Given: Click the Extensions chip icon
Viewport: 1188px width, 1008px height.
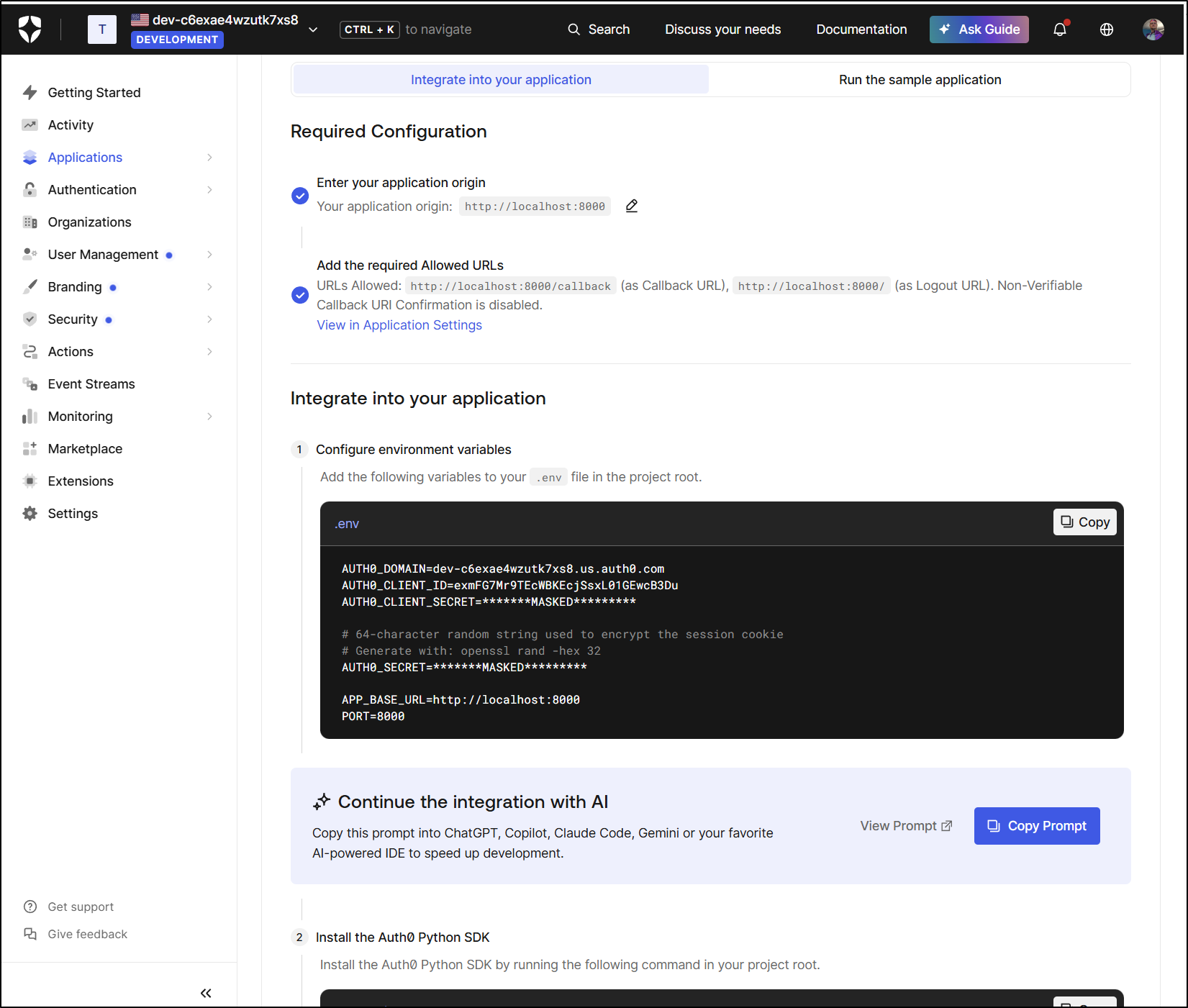Looking at the screenshot, I should [x=30, y=481].
